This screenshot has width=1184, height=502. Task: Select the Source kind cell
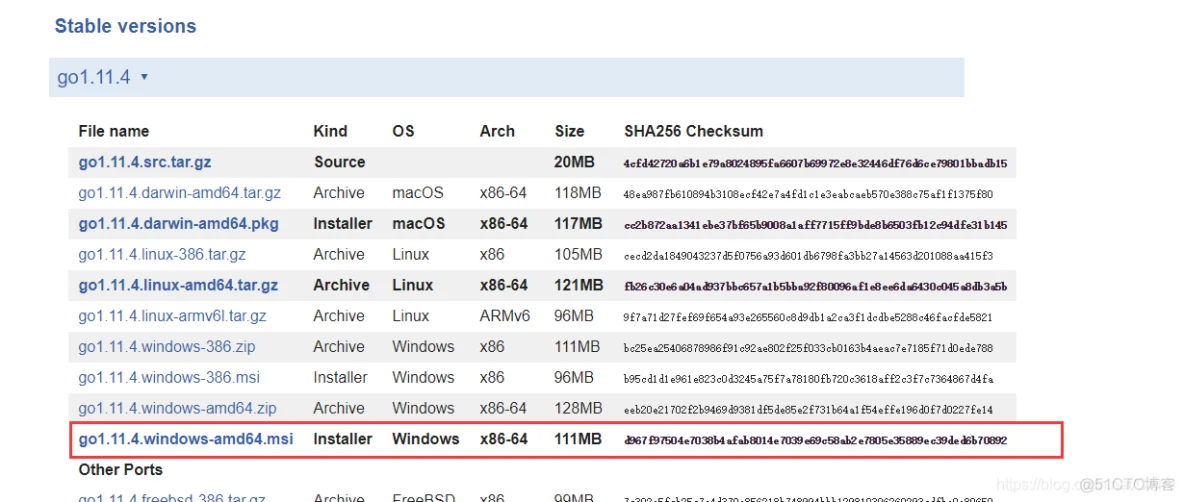click(x=340, y=162)
